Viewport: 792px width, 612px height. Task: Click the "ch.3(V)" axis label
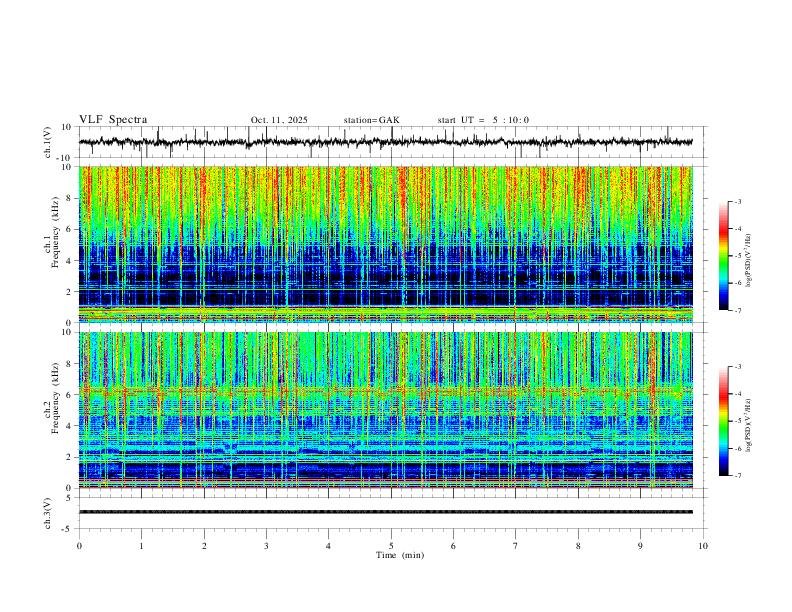tap(47, 514)
